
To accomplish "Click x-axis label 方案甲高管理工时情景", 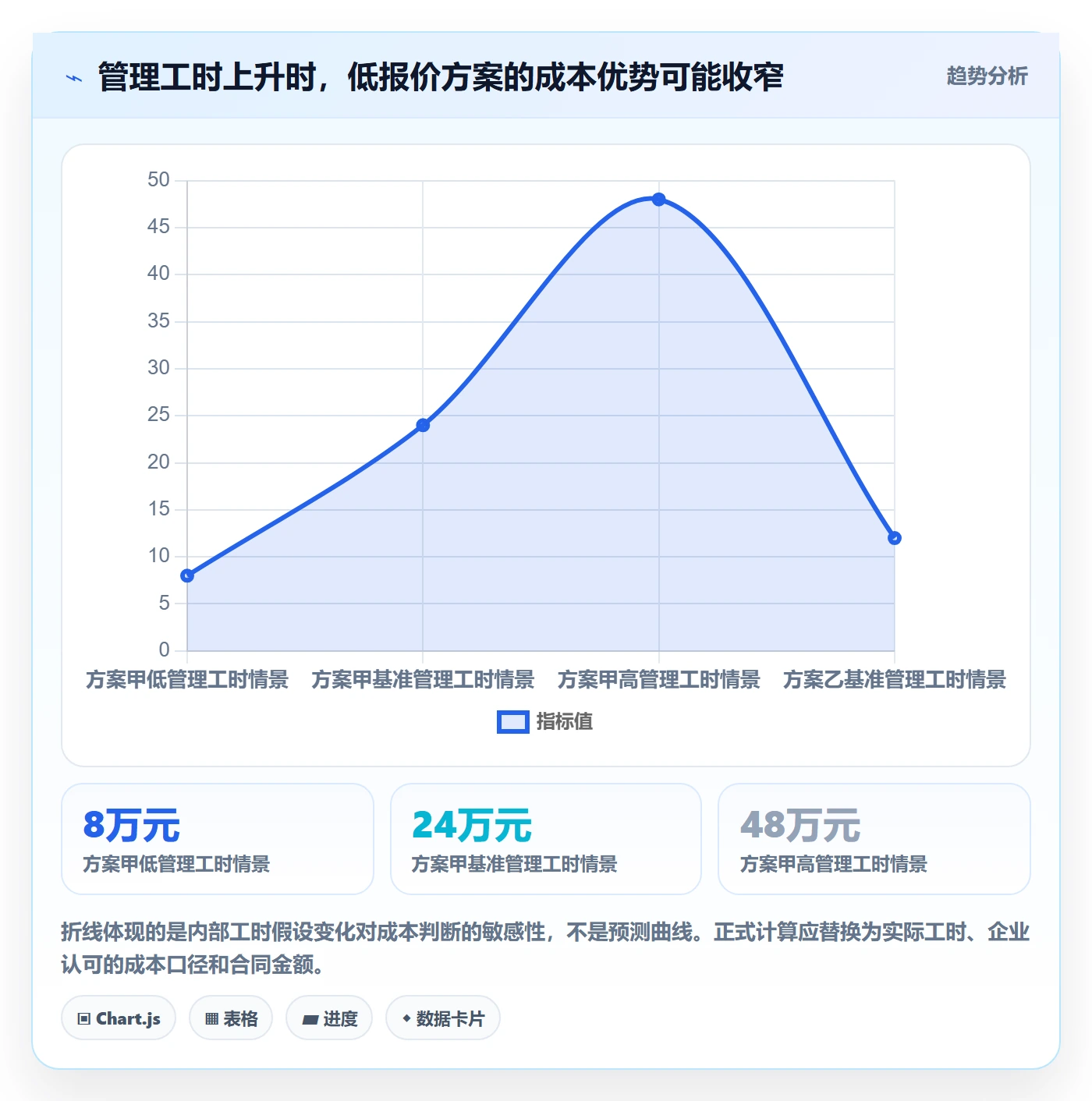I will pos(659,680).
